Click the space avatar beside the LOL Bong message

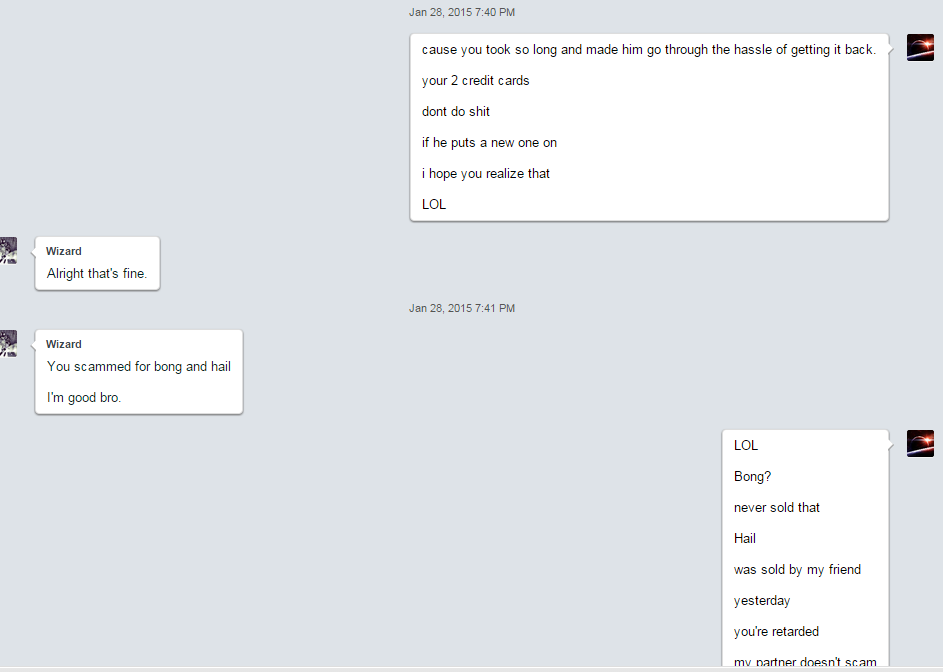click(920, 443)
